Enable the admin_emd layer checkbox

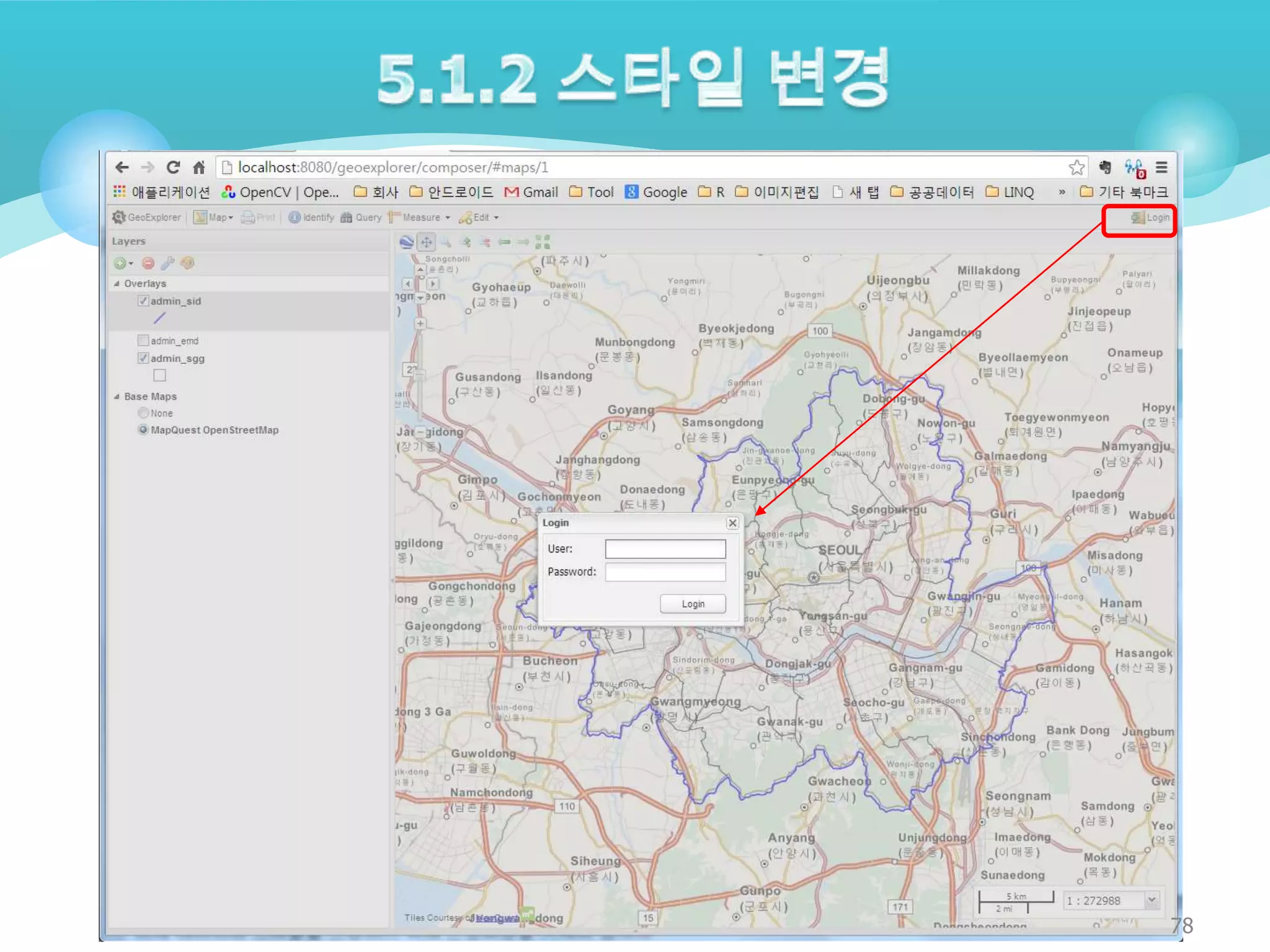(x=143, y=340)
